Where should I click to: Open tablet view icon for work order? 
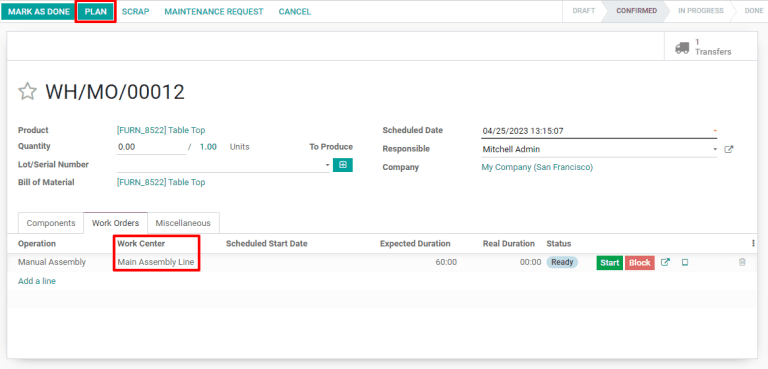pos(685,263)
